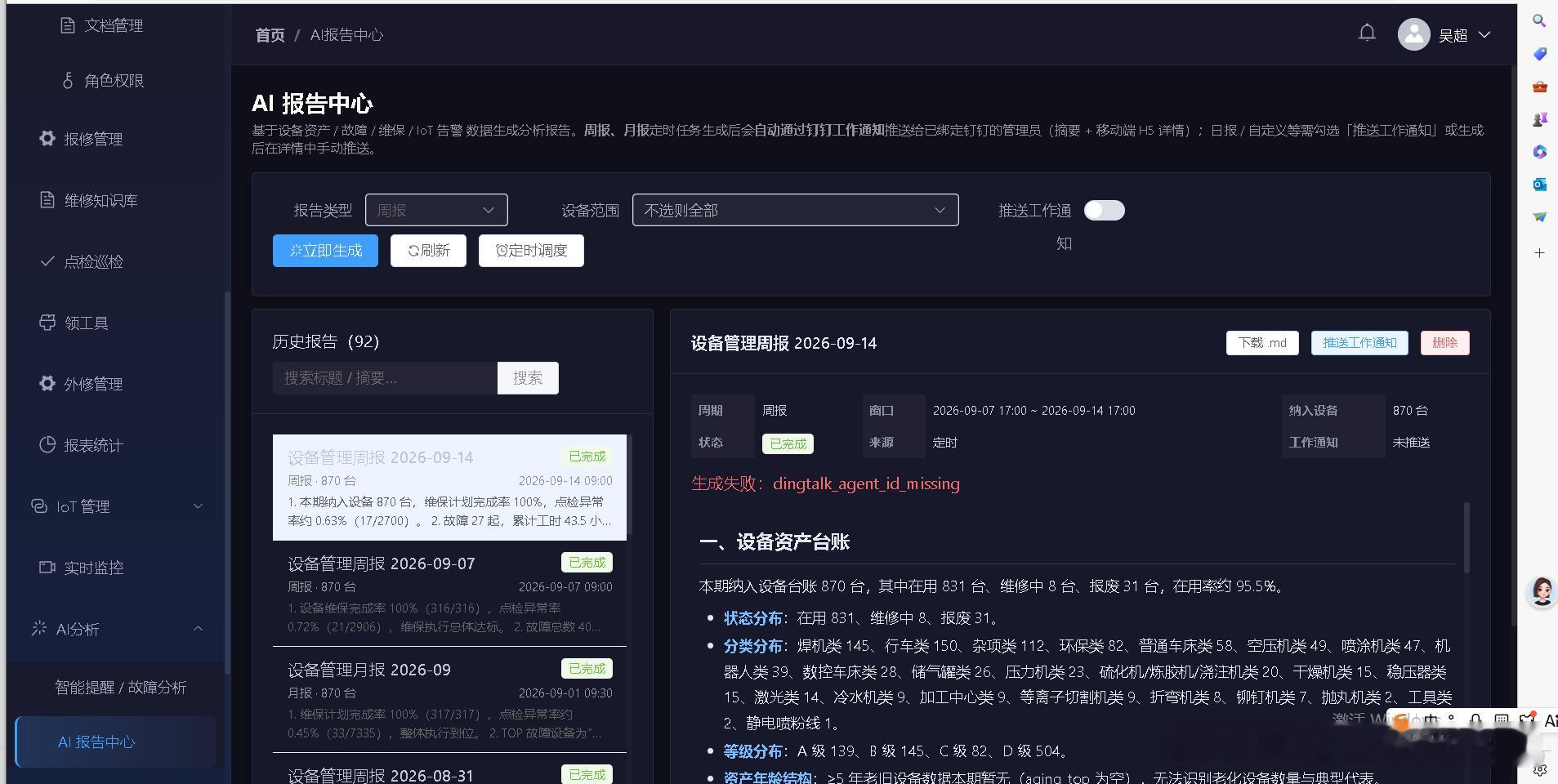Click the browser sidebar shopping tag icon
The width and height of the screenshot is (1558, 784).
click(1539, 54)
